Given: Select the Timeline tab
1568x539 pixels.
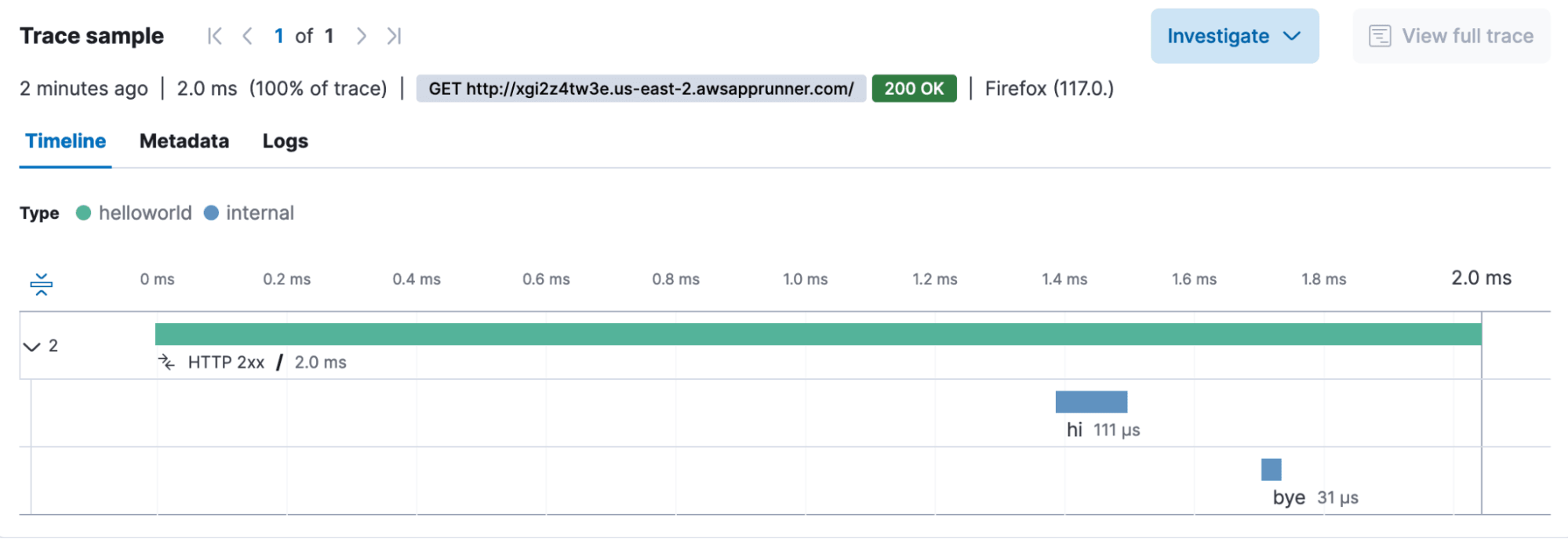Looking at the screenshot, I should (x=65, y=141).
